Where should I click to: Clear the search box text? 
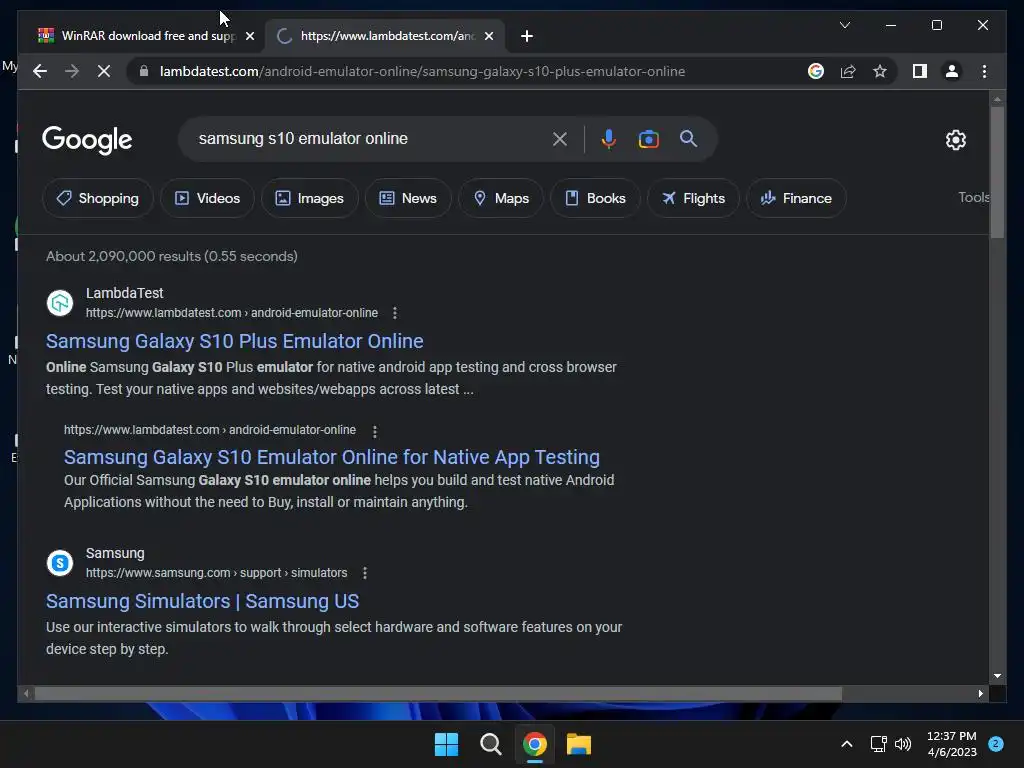click(560, 139)
